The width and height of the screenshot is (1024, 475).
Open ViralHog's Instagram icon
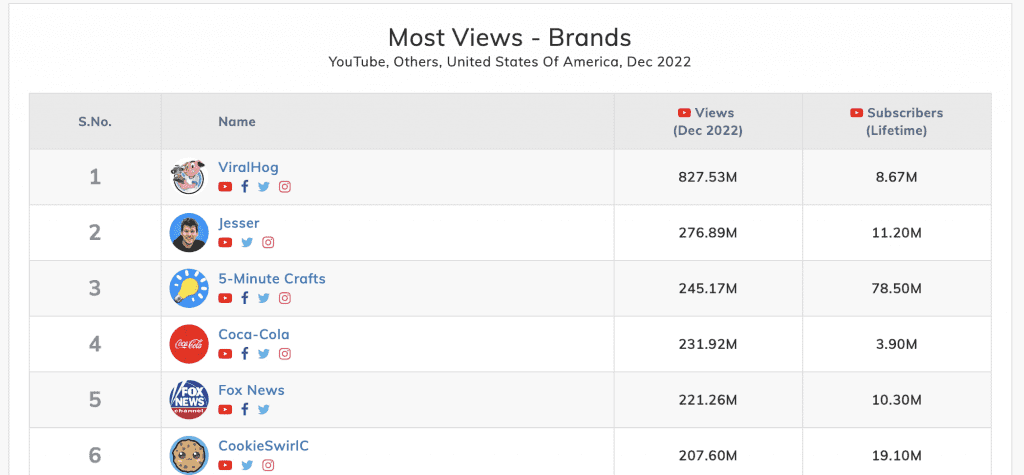(285, 187)
